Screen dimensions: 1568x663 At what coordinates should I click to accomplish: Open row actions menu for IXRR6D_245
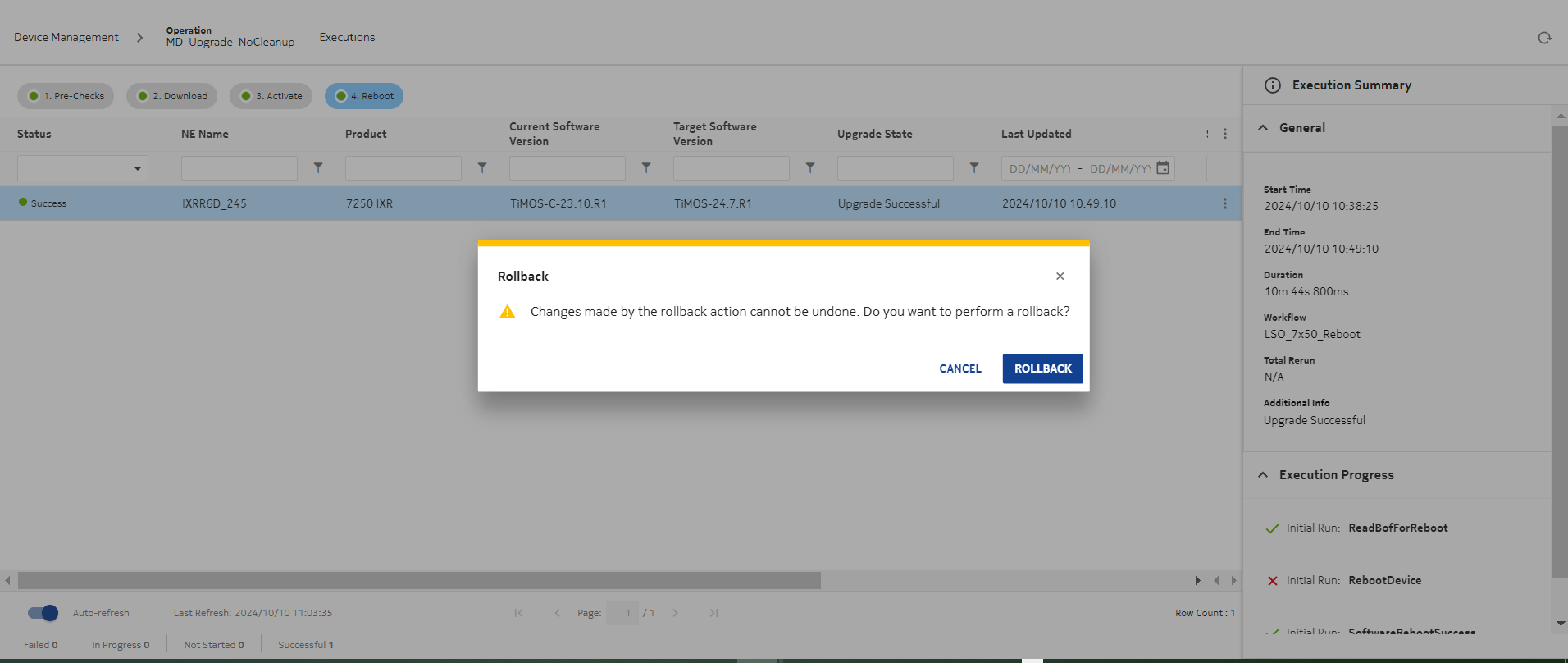point(1225,203)
